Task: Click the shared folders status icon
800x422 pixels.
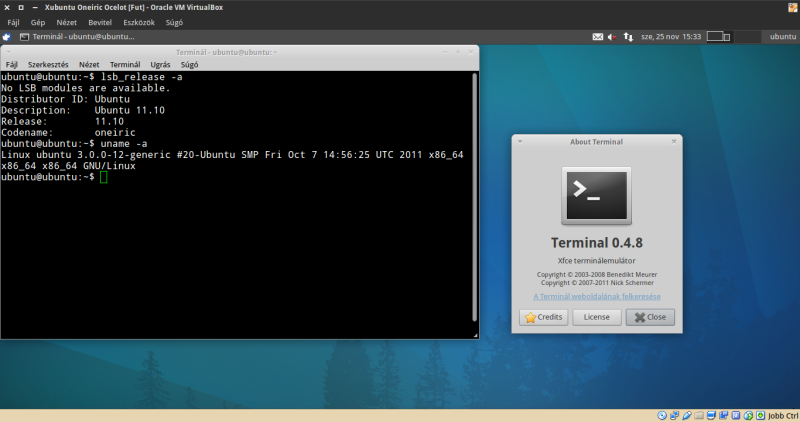Action: (699, 415)
